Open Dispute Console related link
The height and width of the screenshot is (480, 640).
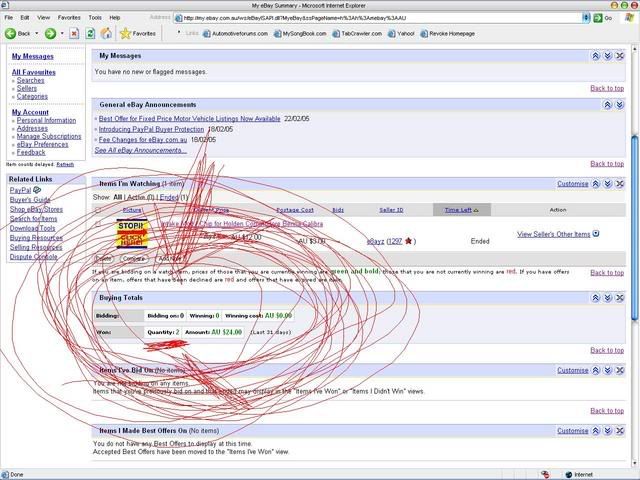[33, 257]
